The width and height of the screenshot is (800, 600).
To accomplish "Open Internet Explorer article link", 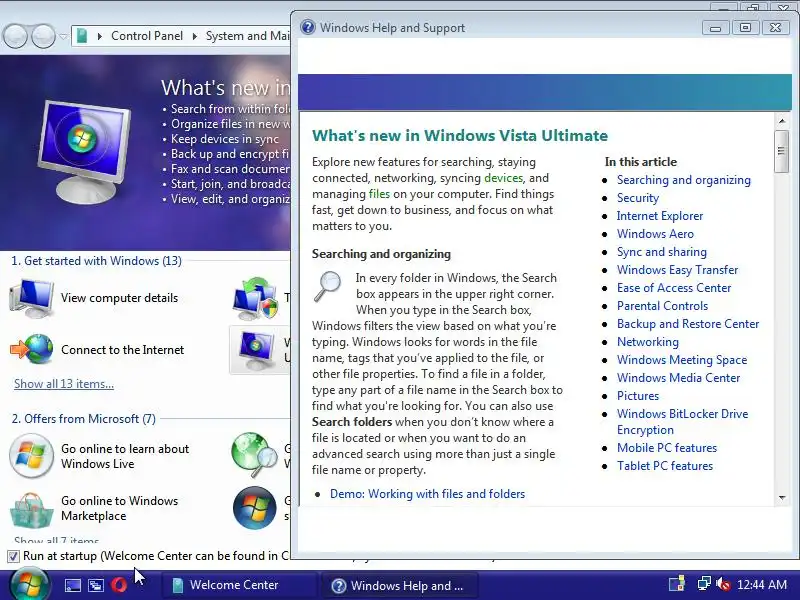I will [x=660, y=216].
